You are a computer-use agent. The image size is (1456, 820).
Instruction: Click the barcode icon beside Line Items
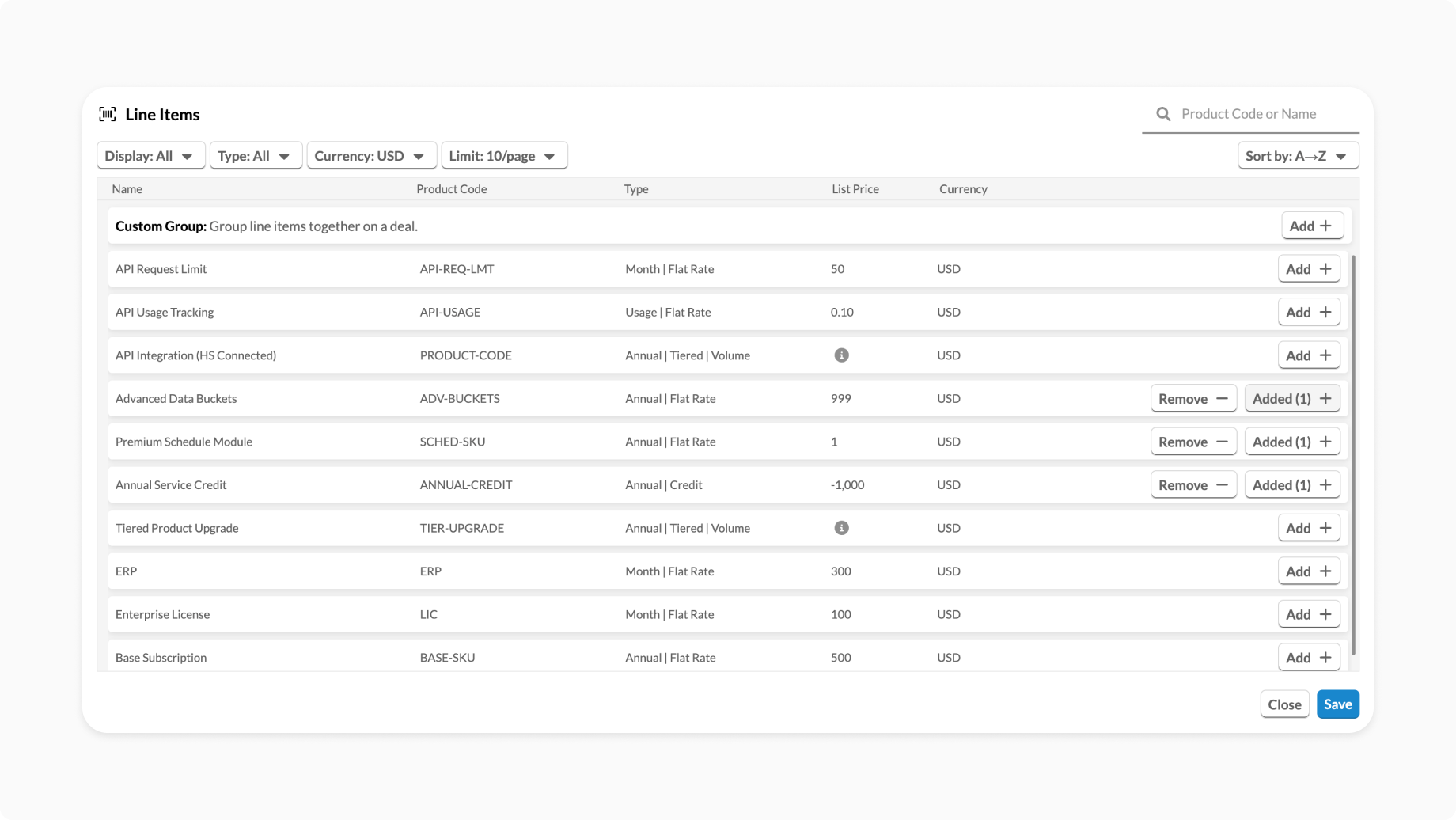tap(108, 114)
